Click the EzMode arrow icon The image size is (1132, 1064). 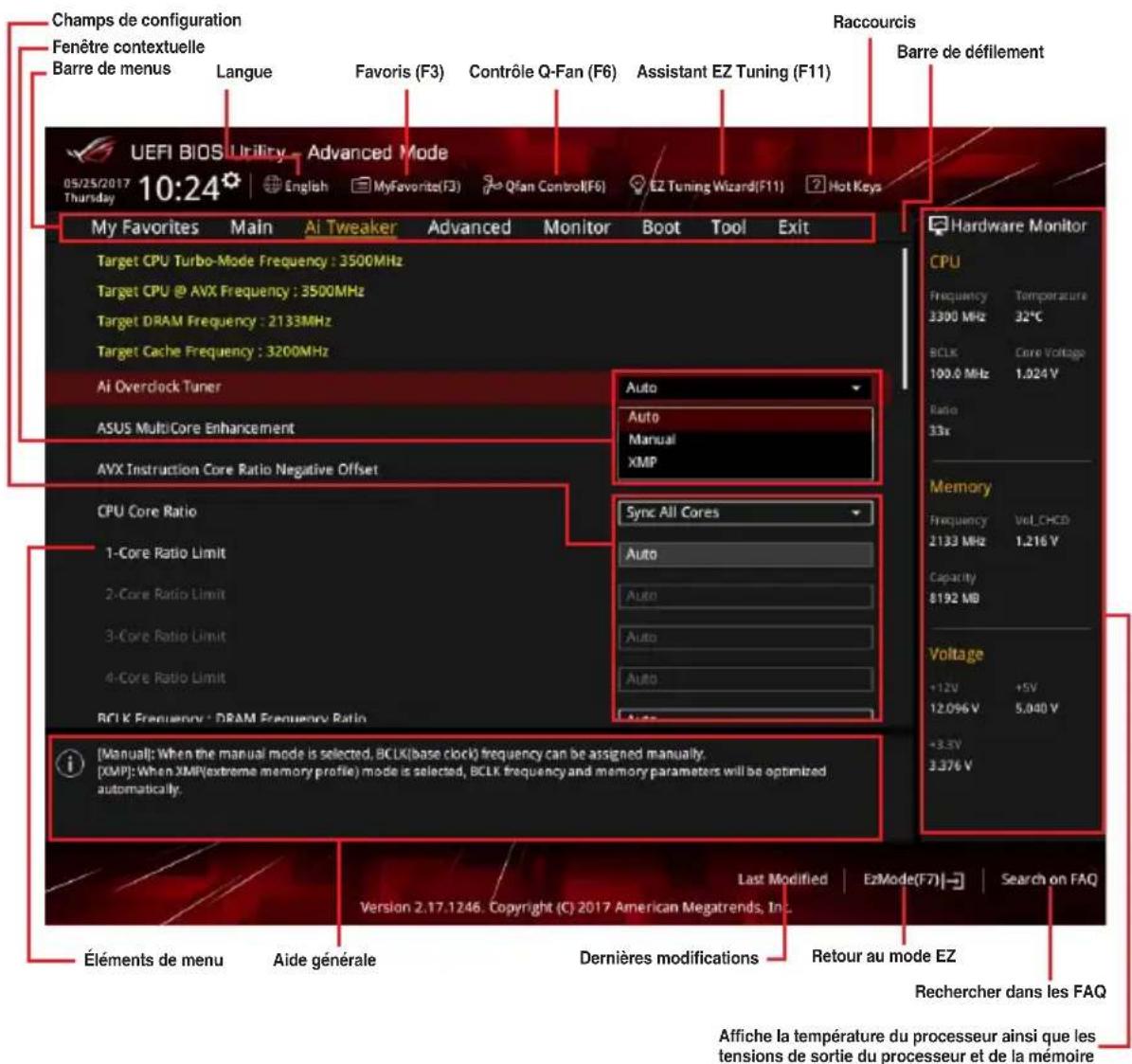pyautogui.click(x=954, y=880)
